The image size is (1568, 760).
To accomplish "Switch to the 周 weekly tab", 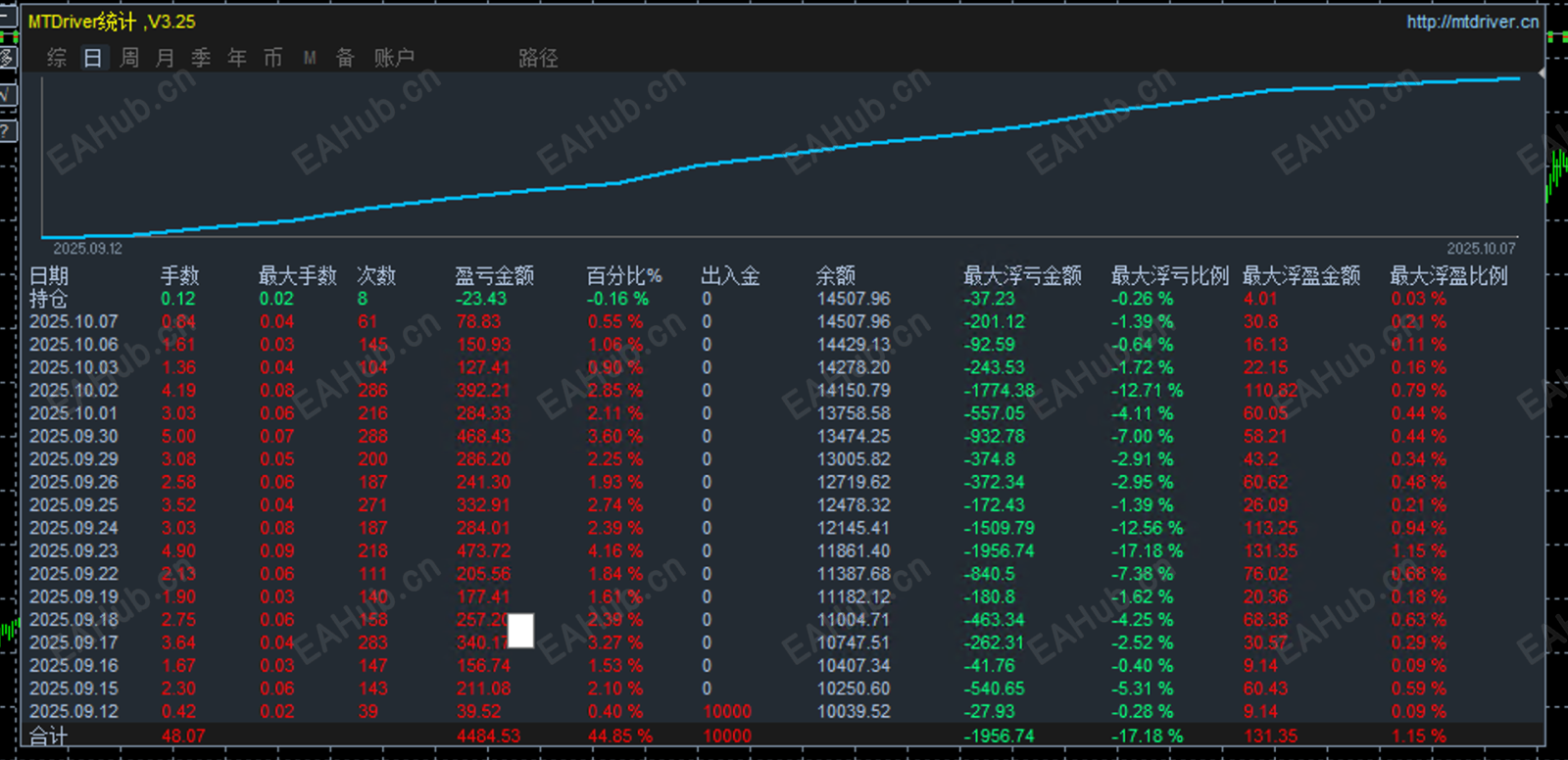I will 129,58.
